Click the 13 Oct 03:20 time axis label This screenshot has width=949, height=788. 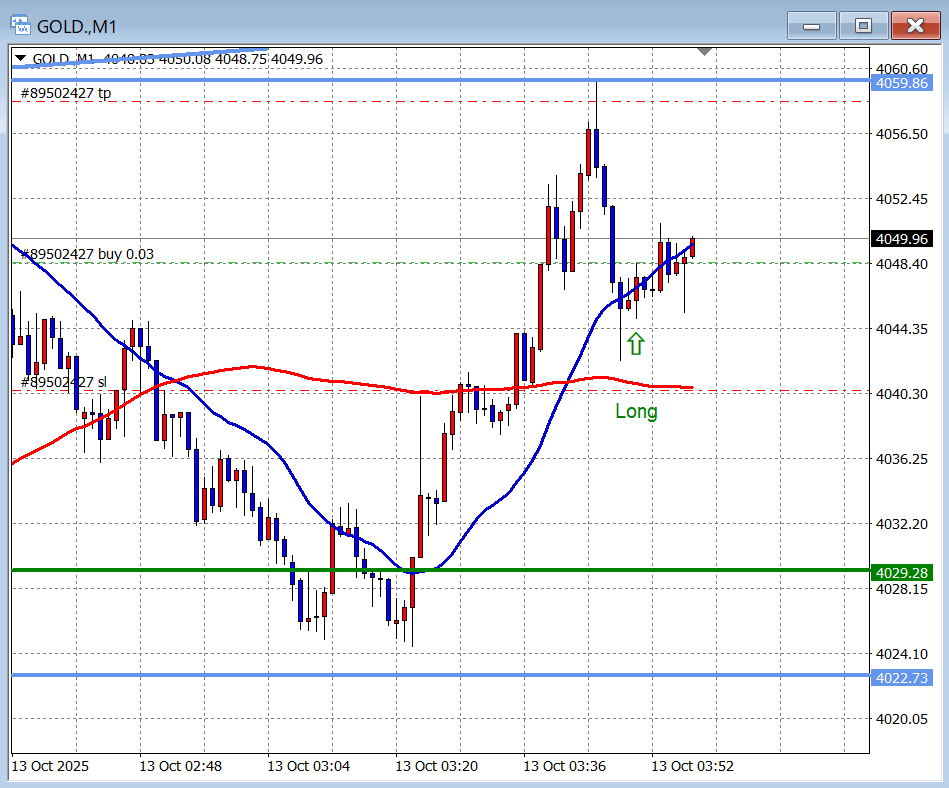[436, 766]
